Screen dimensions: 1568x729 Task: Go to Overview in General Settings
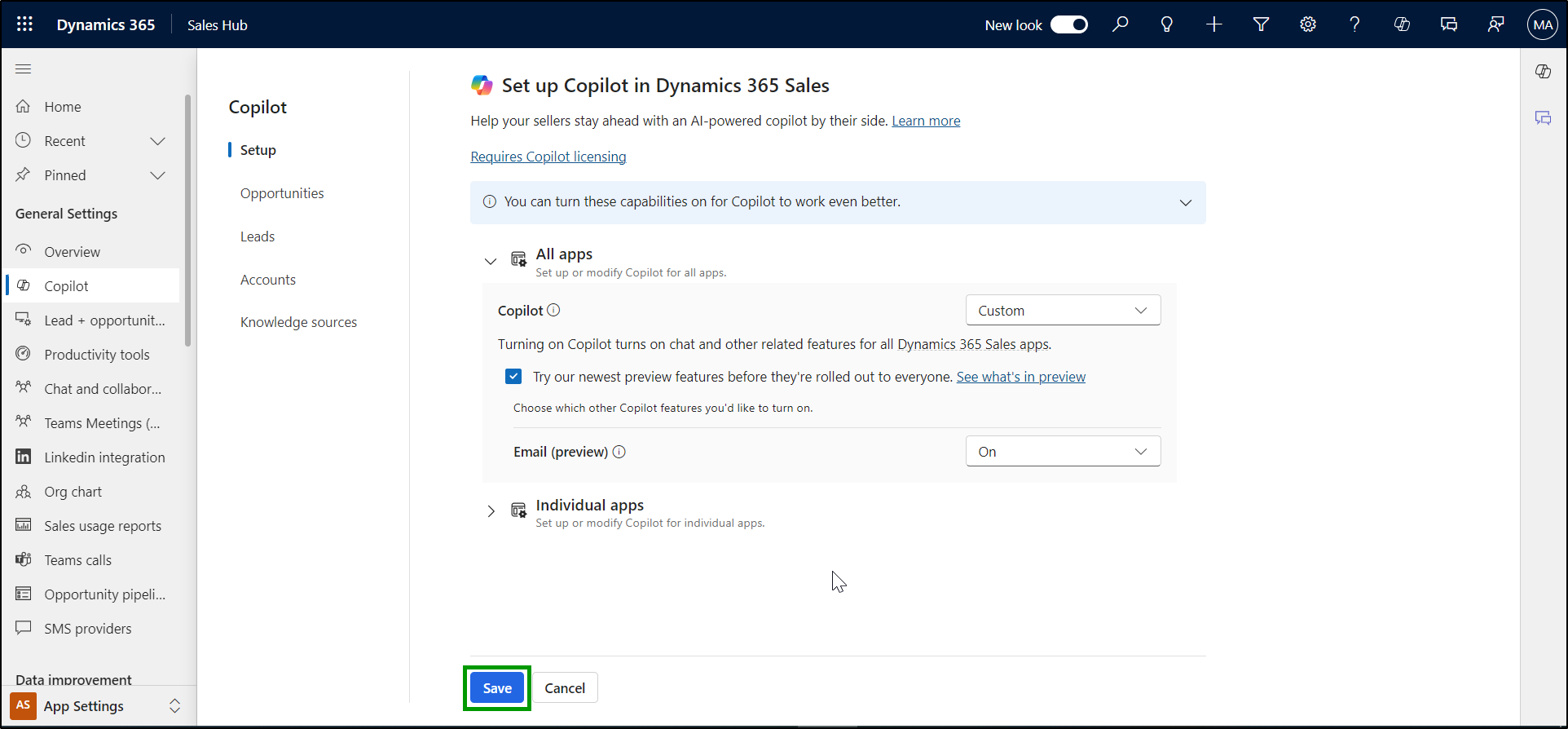[x=91, y=252]
